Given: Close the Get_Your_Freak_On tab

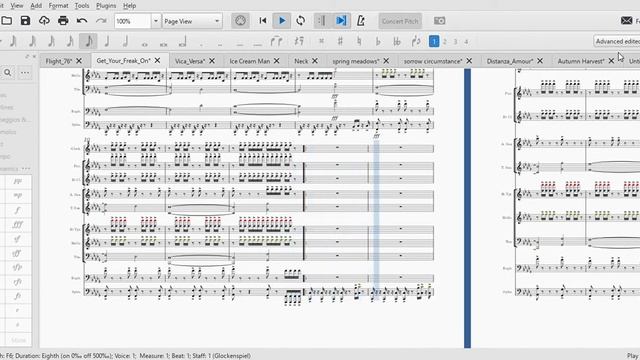Looking at the screenshot, I should [157, 60].
